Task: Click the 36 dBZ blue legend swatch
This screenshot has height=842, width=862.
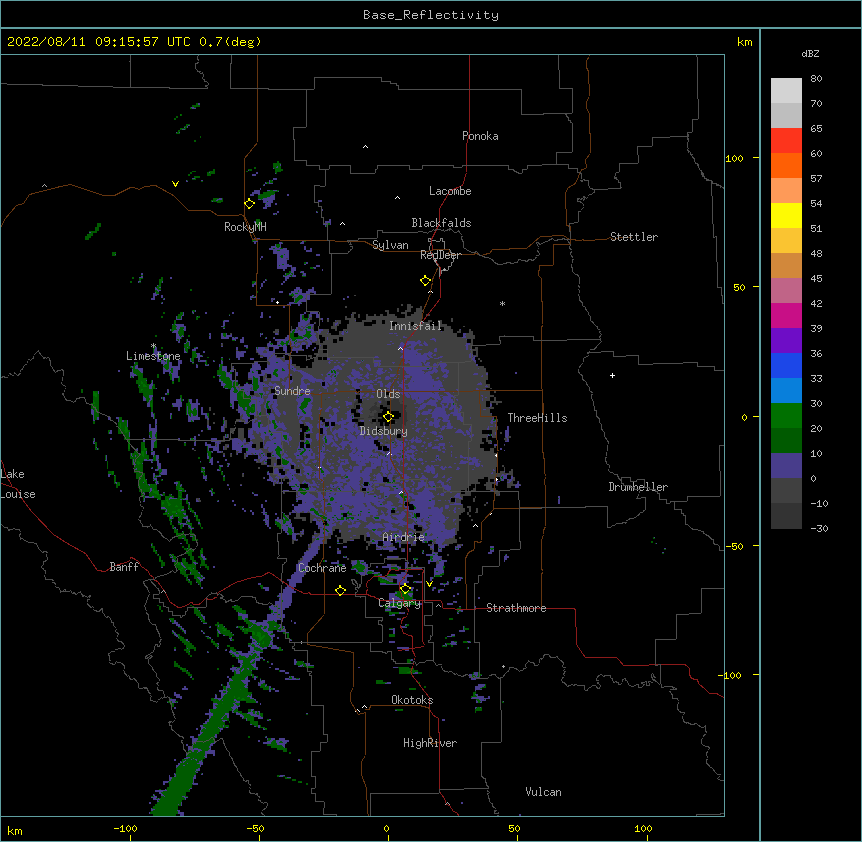Action: (x=786, y=365)
